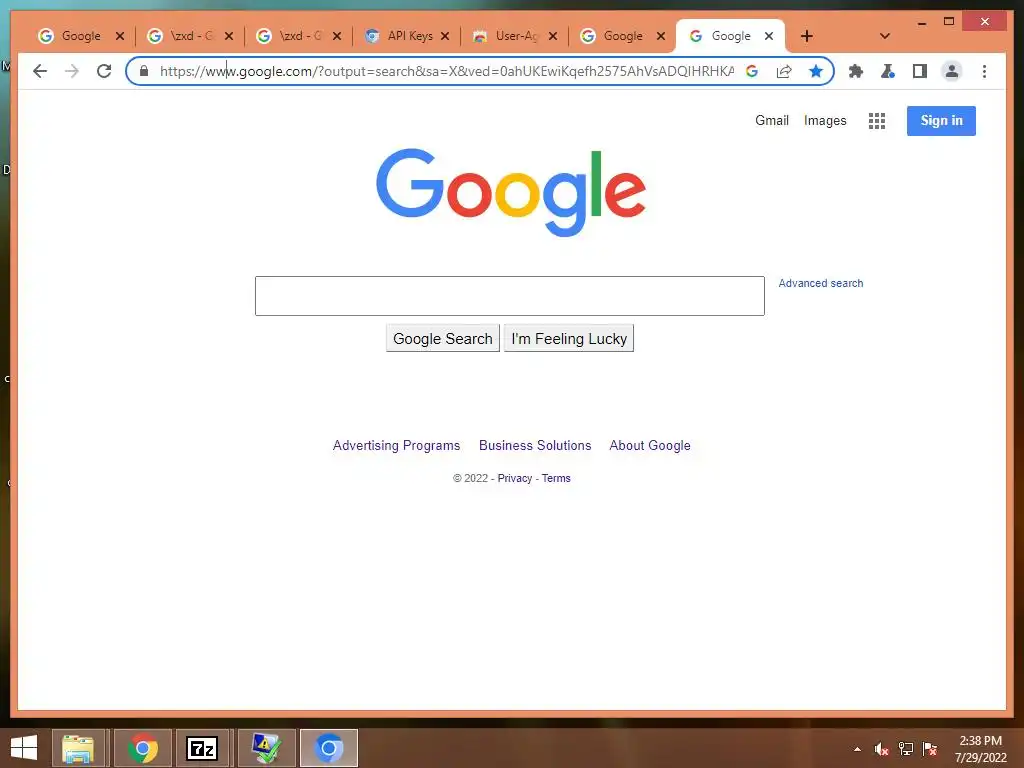Close the active Google tab
The width and height of the screenshot is (1024, 768).
(769, 36)
